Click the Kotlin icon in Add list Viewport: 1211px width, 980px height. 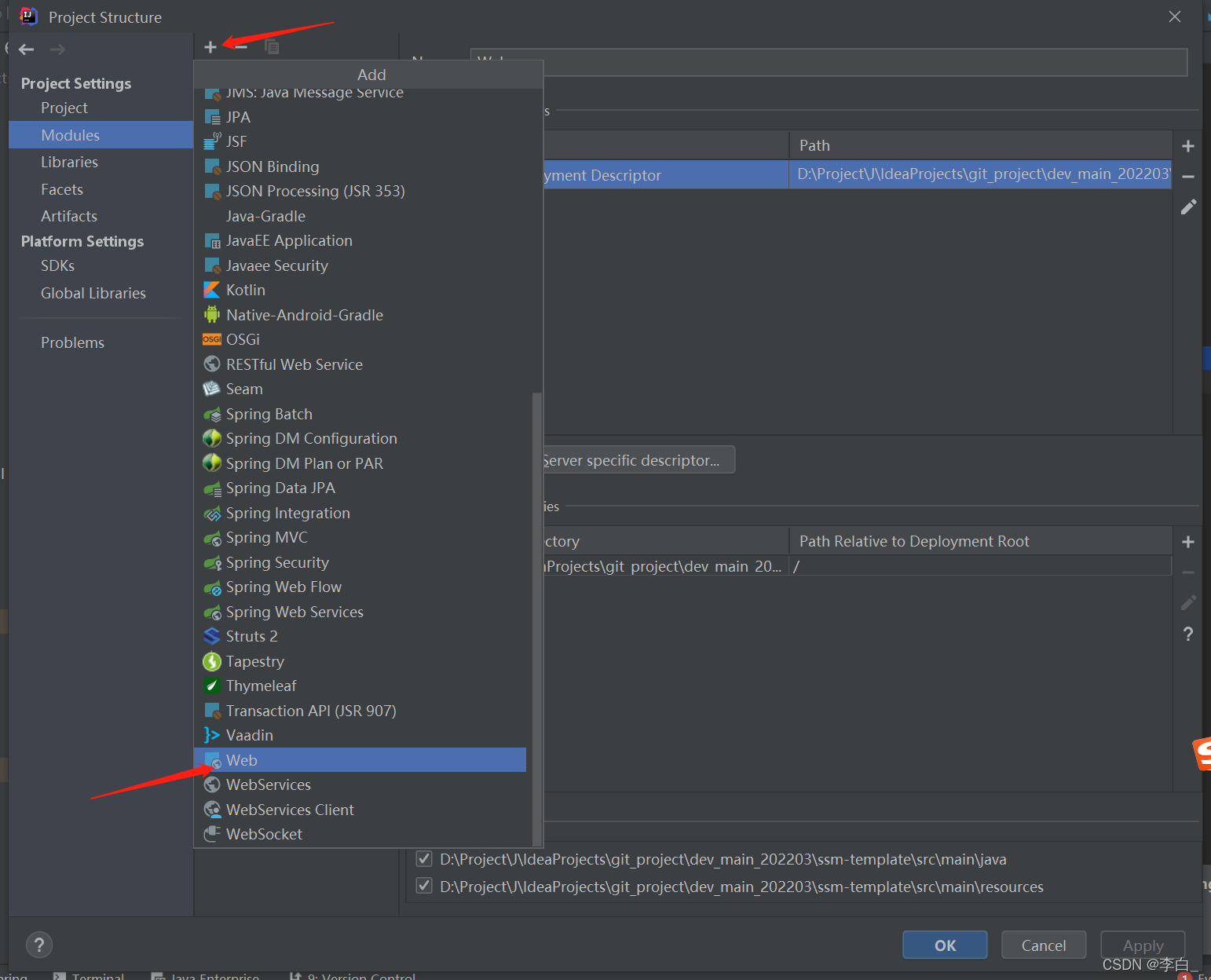click(212, 291)
